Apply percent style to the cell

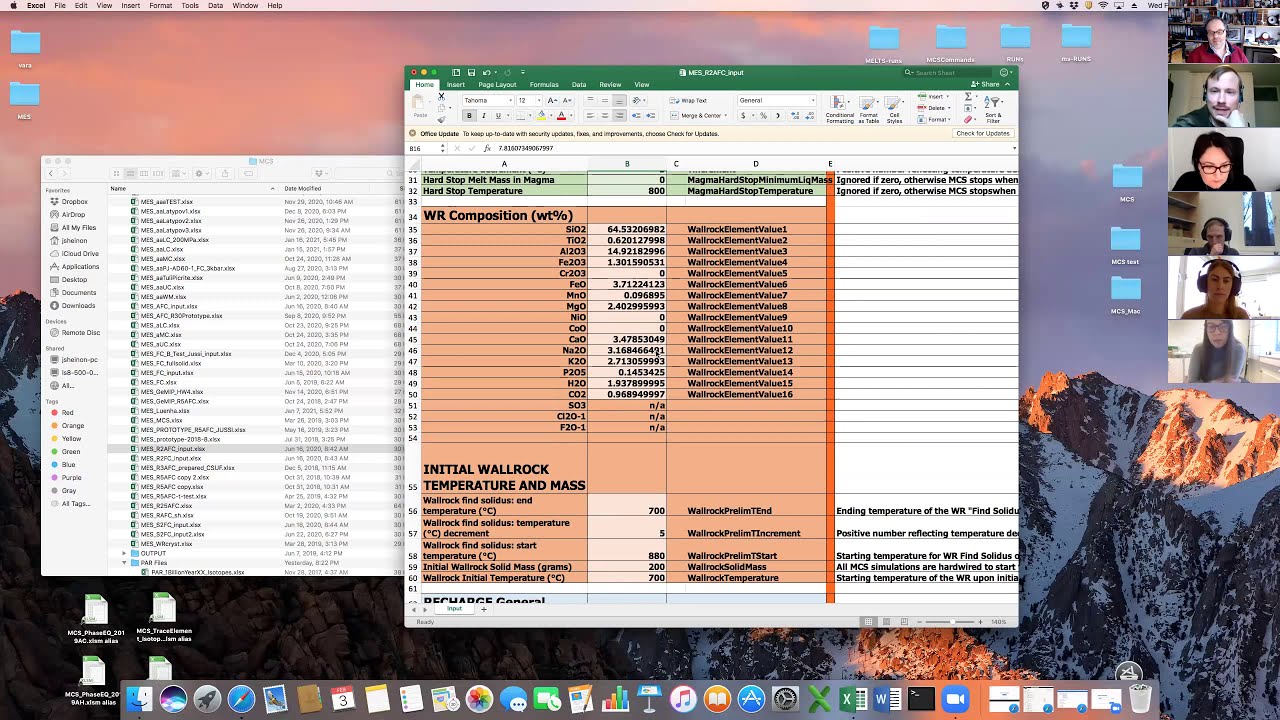point(763,116)
